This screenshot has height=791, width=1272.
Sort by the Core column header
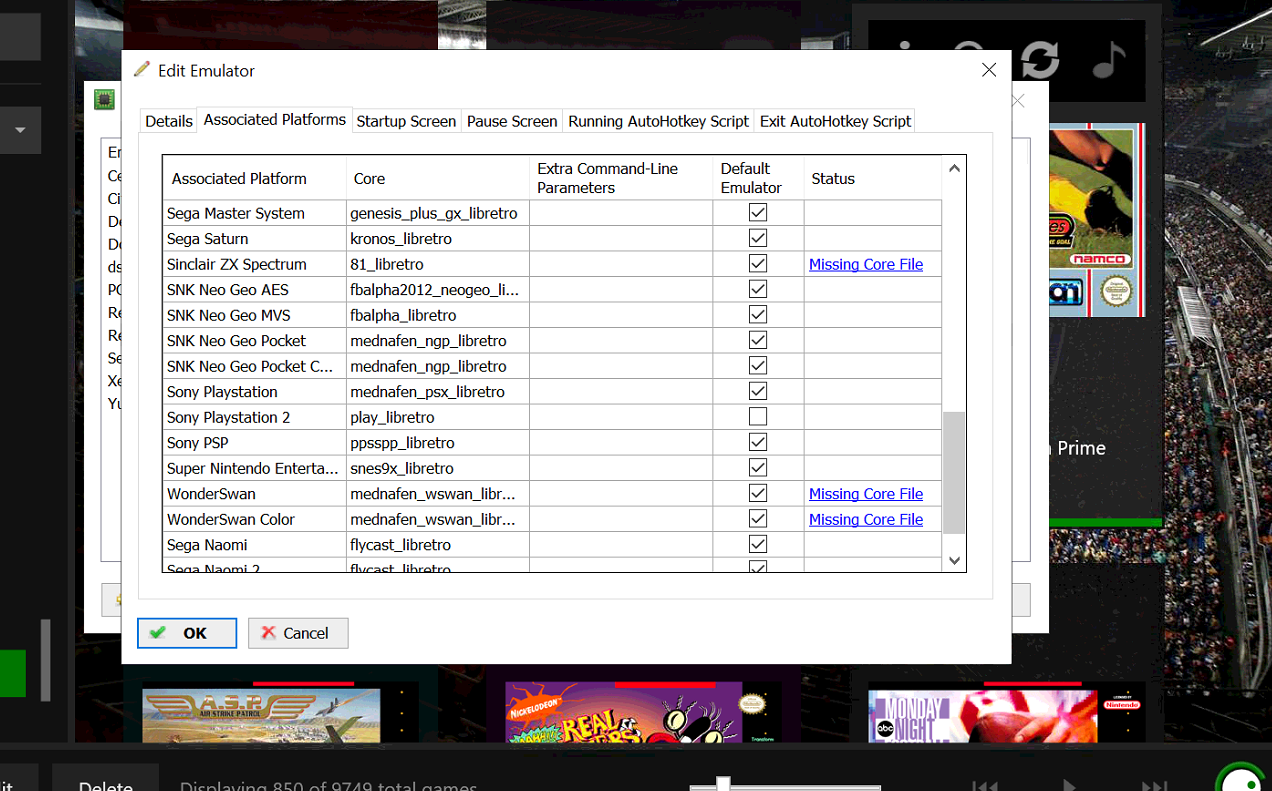[x=438, y=178]
